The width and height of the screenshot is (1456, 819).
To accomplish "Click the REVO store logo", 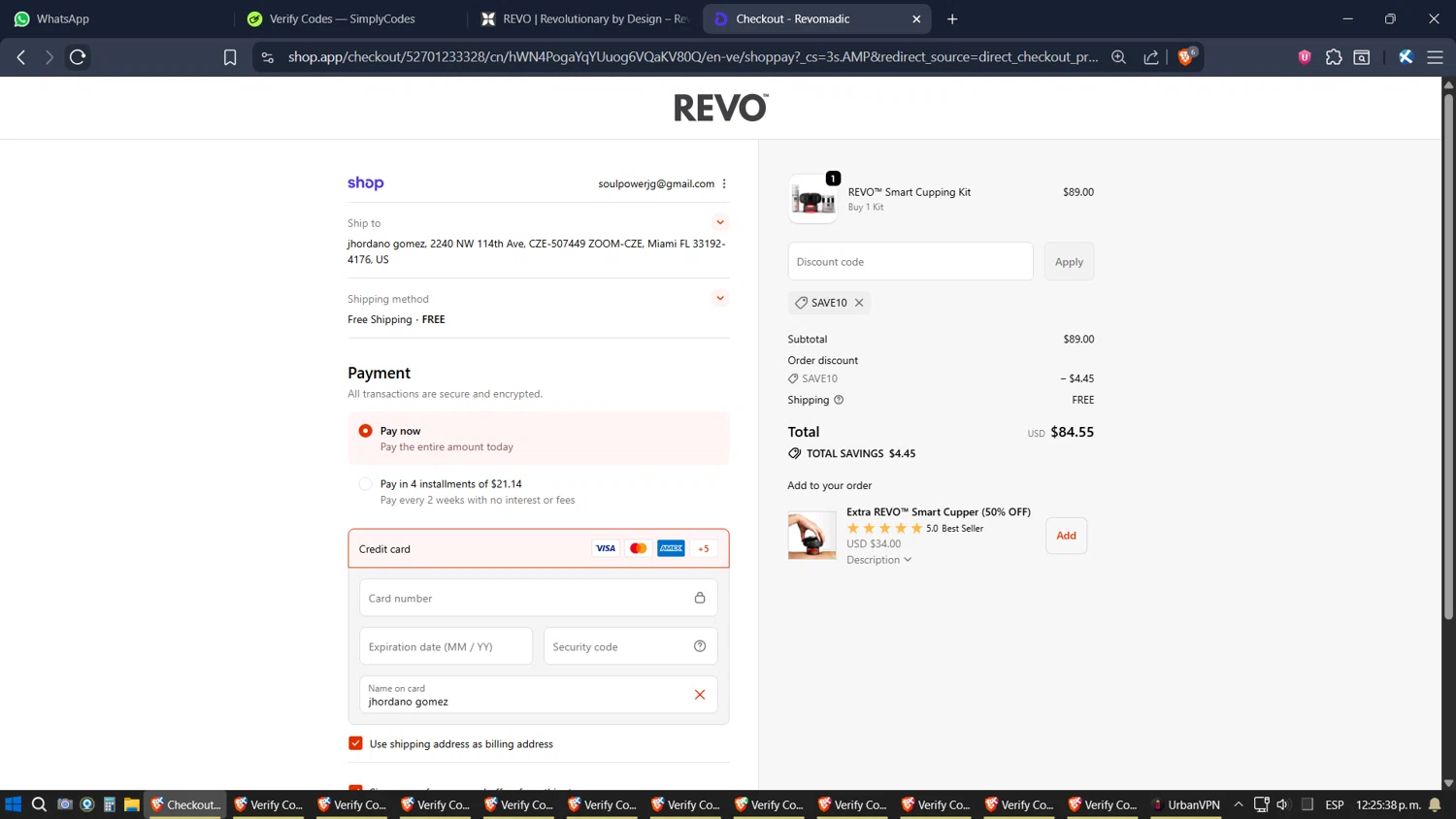I will tap(721, 108).
